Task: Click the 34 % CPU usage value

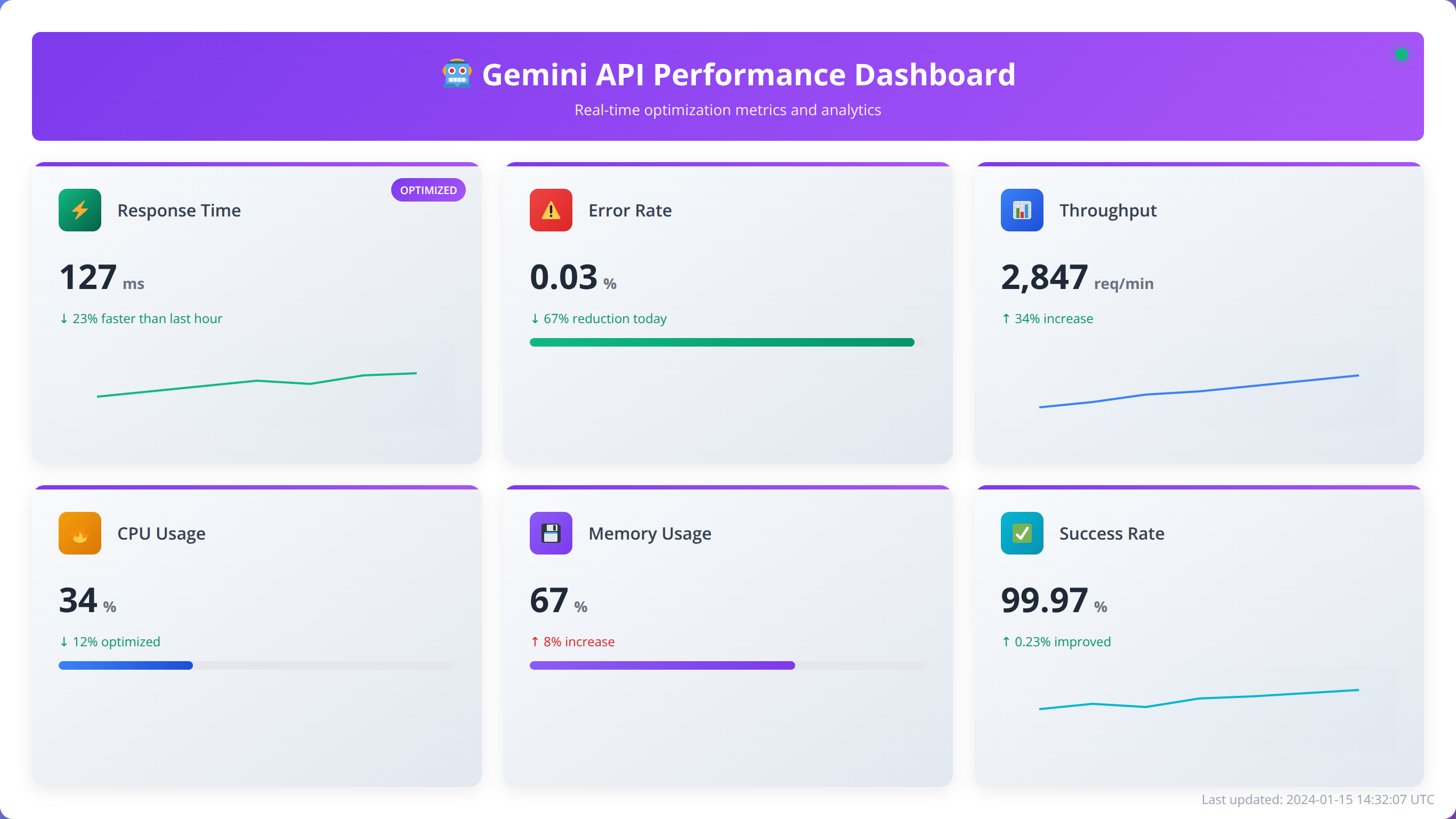Action: pyautogui.click(x=87, y=601)
